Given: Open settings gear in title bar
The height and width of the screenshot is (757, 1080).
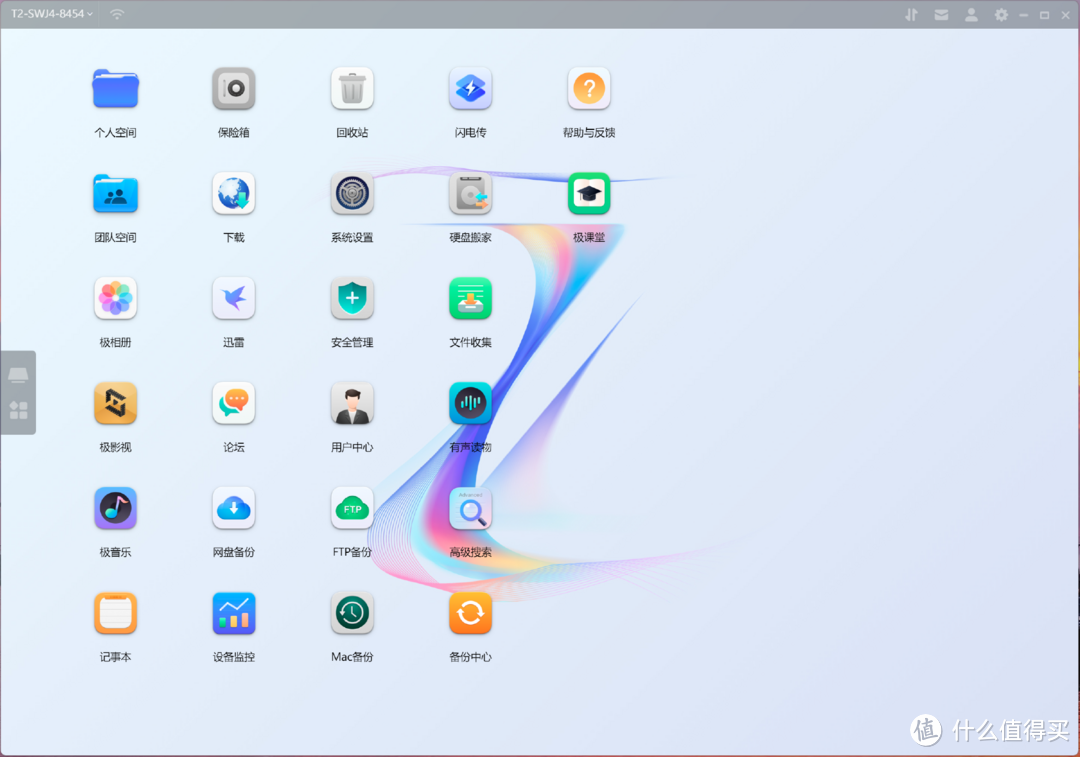Looking at the screenshot, I should [1001, 15].
